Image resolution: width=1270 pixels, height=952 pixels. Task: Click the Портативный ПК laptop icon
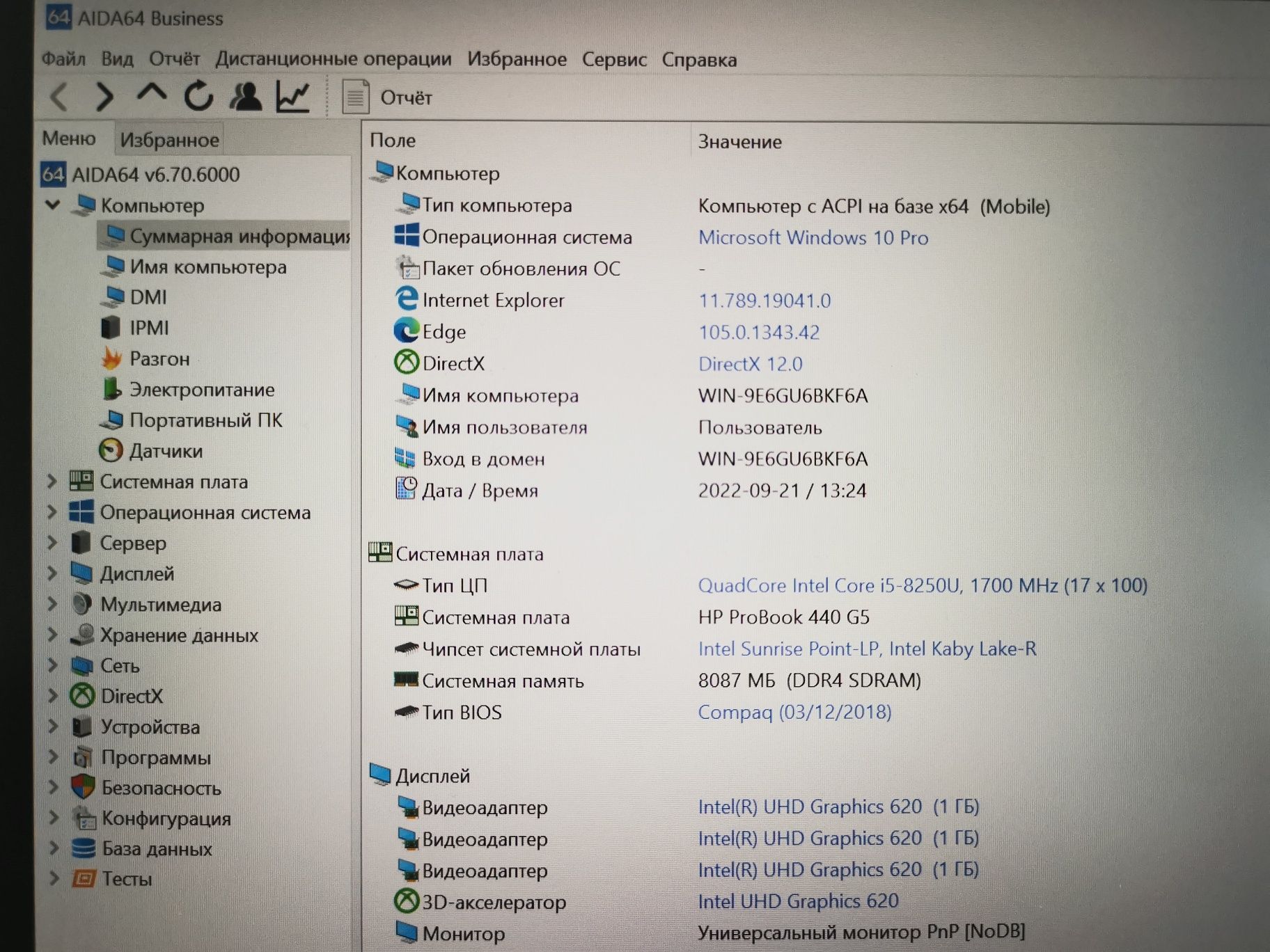coord(112,420)
